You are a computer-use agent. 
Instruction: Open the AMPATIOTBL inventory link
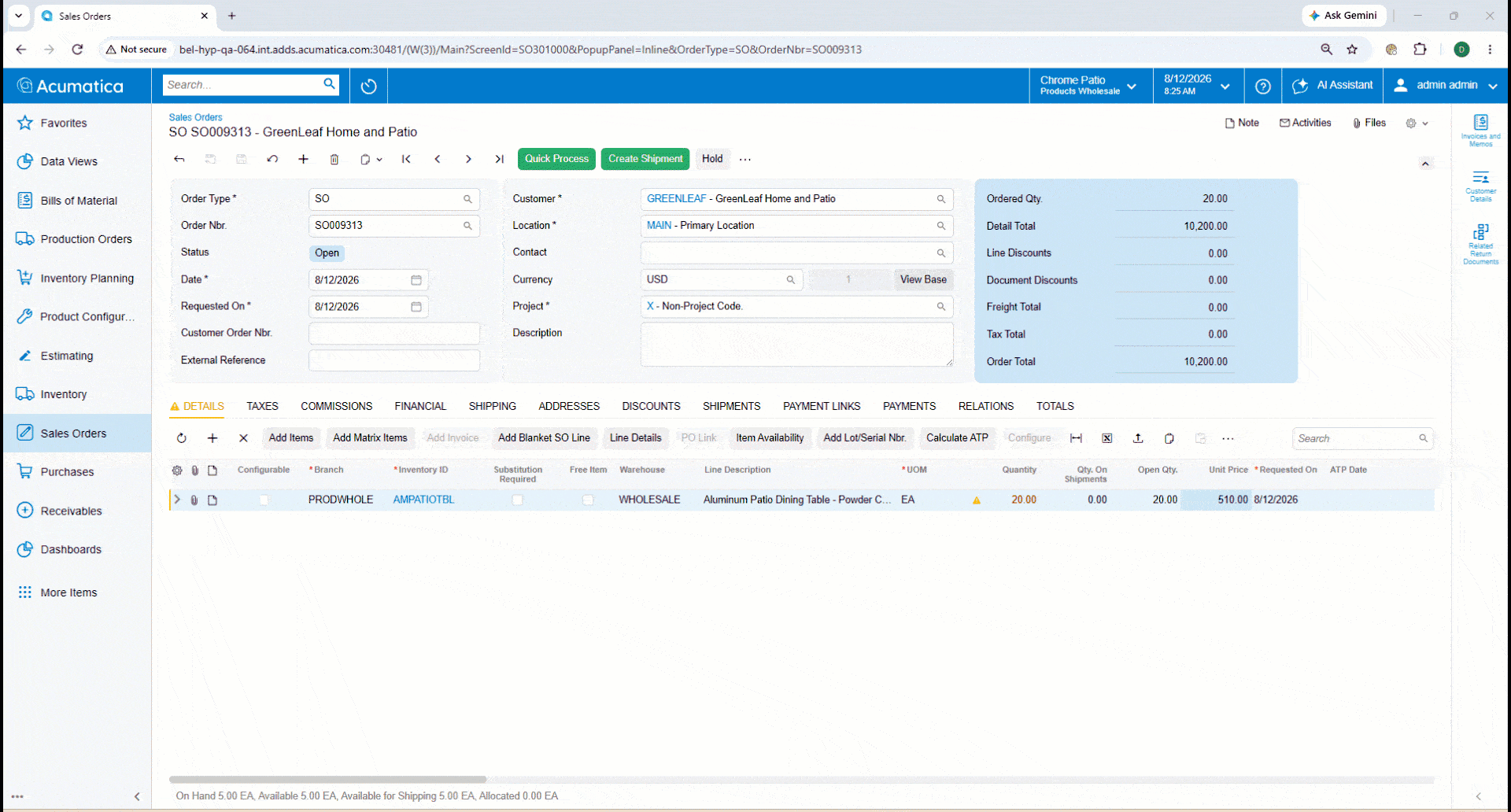tap(423, 500)
